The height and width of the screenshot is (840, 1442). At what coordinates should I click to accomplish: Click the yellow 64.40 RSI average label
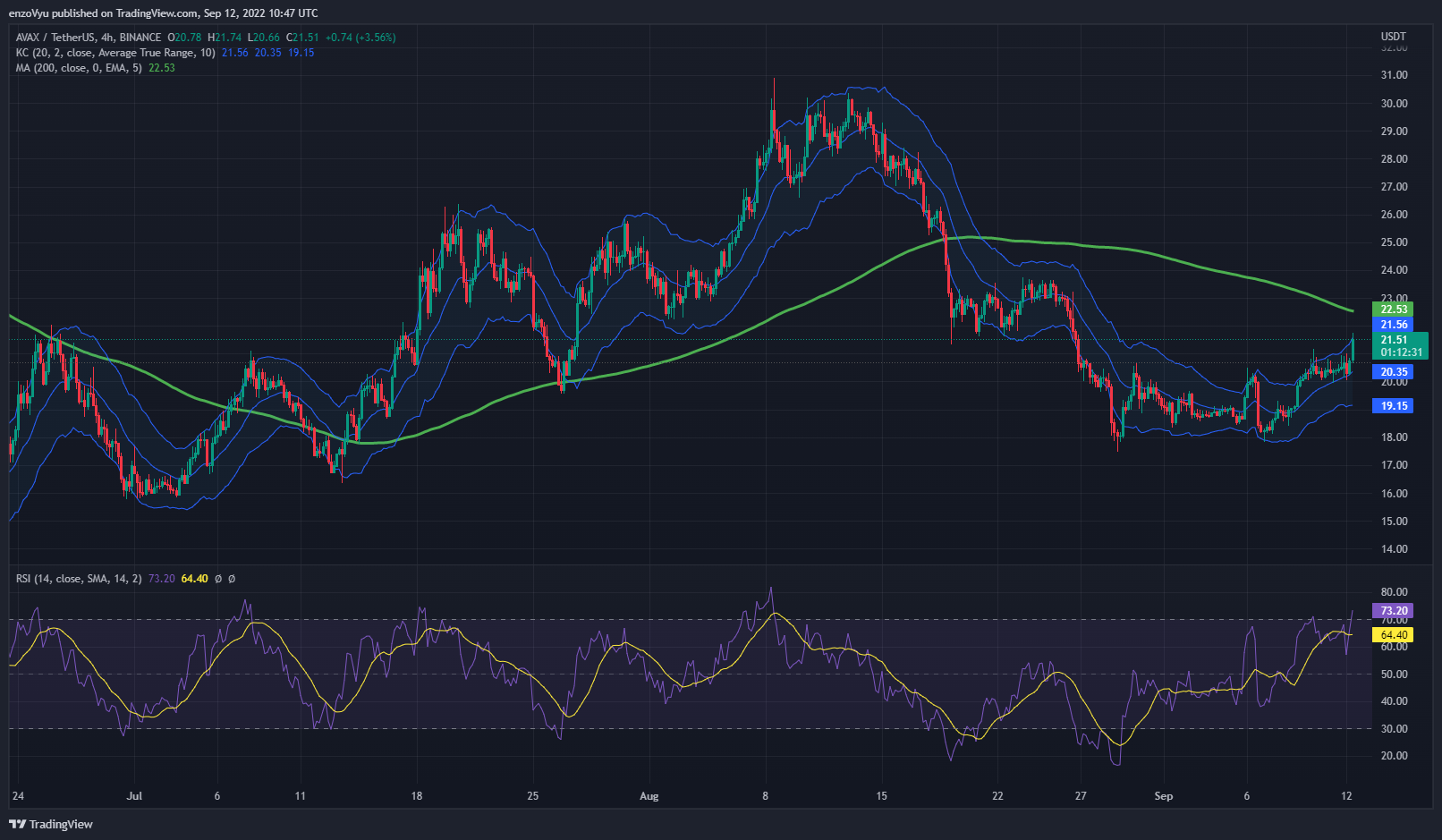(1393, 635)
